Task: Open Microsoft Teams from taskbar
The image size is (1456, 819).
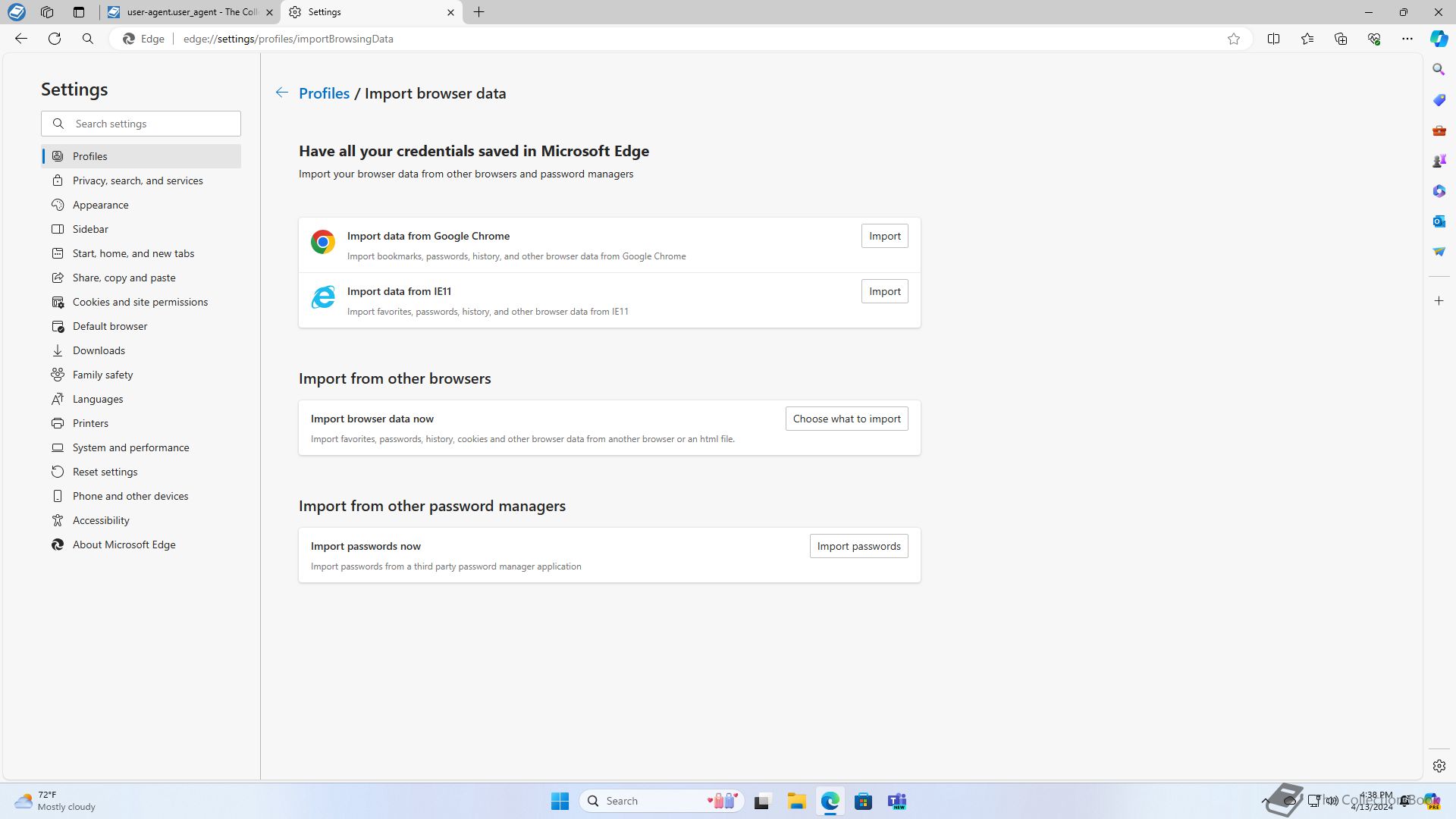Action: click(x=897, y=801)
